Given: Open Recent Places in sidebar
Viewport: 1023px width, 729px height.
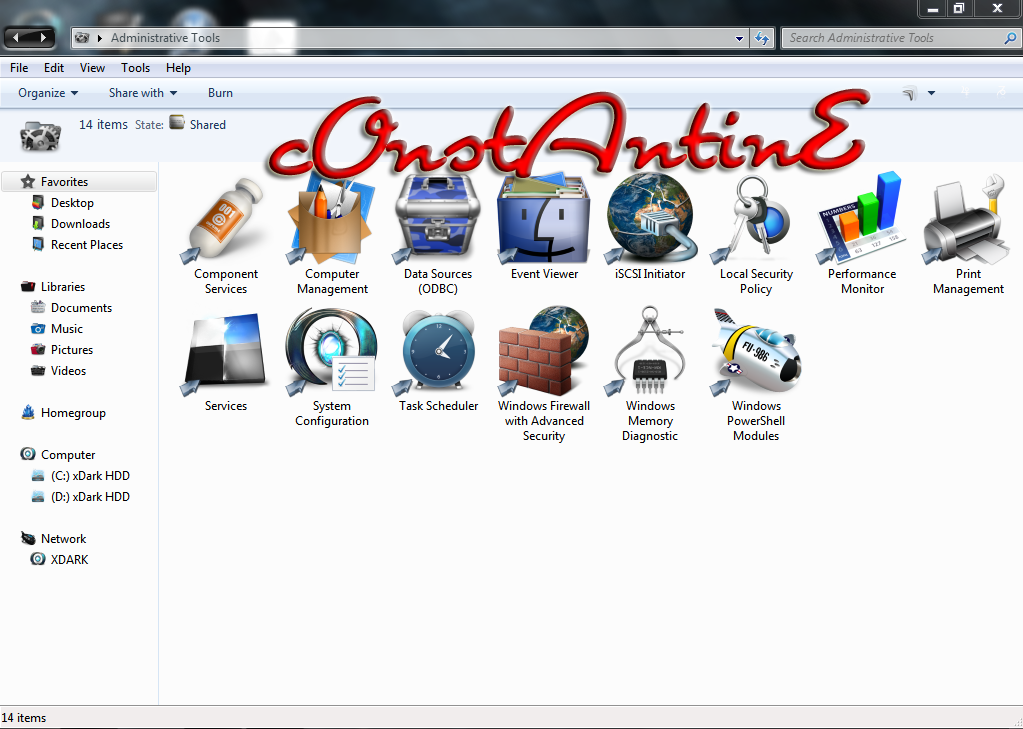Looking at the screenshot, I should (87, 245).
